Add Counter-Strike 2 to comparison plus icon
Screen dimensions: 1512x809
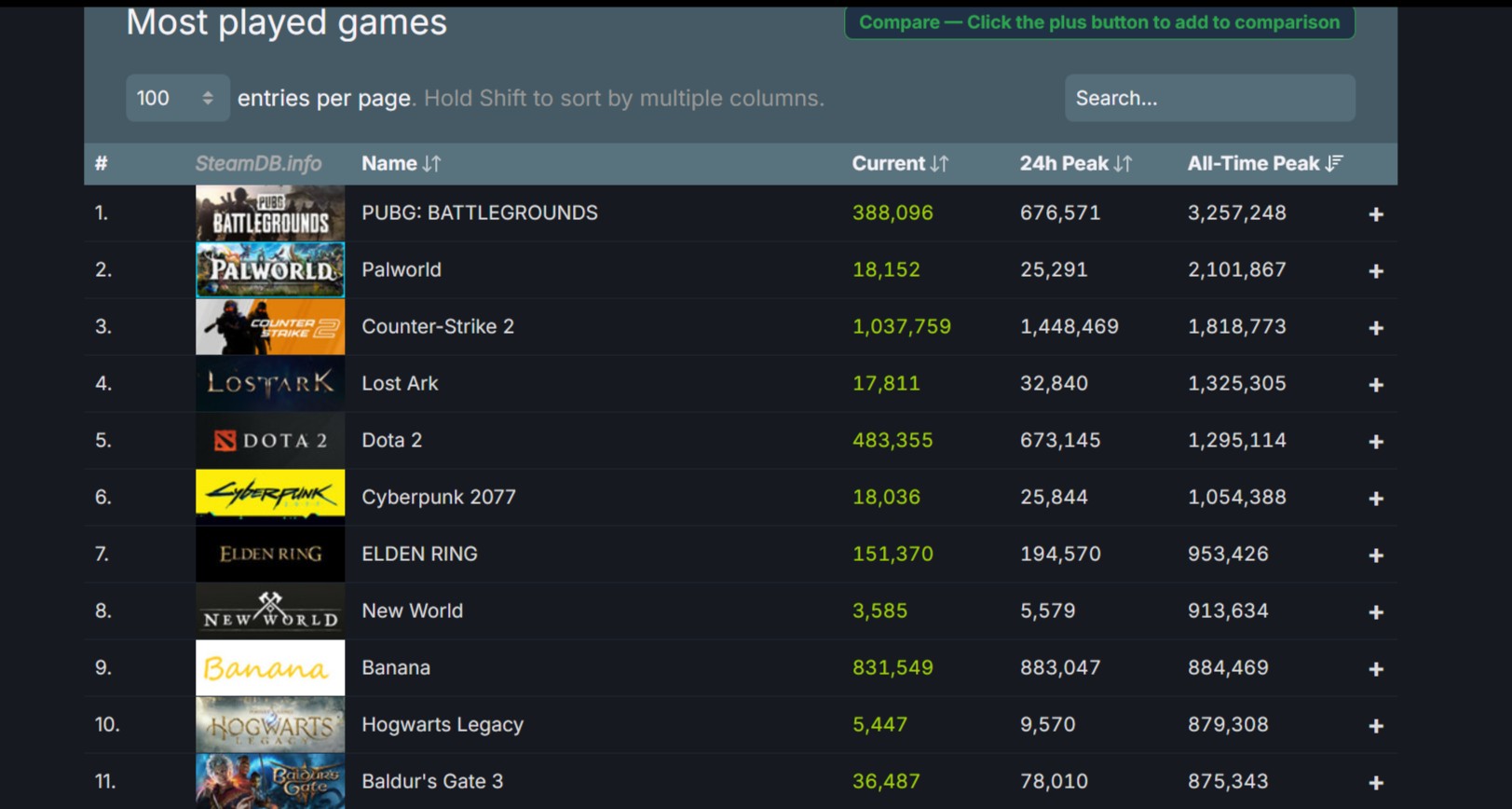point(1375,328)
